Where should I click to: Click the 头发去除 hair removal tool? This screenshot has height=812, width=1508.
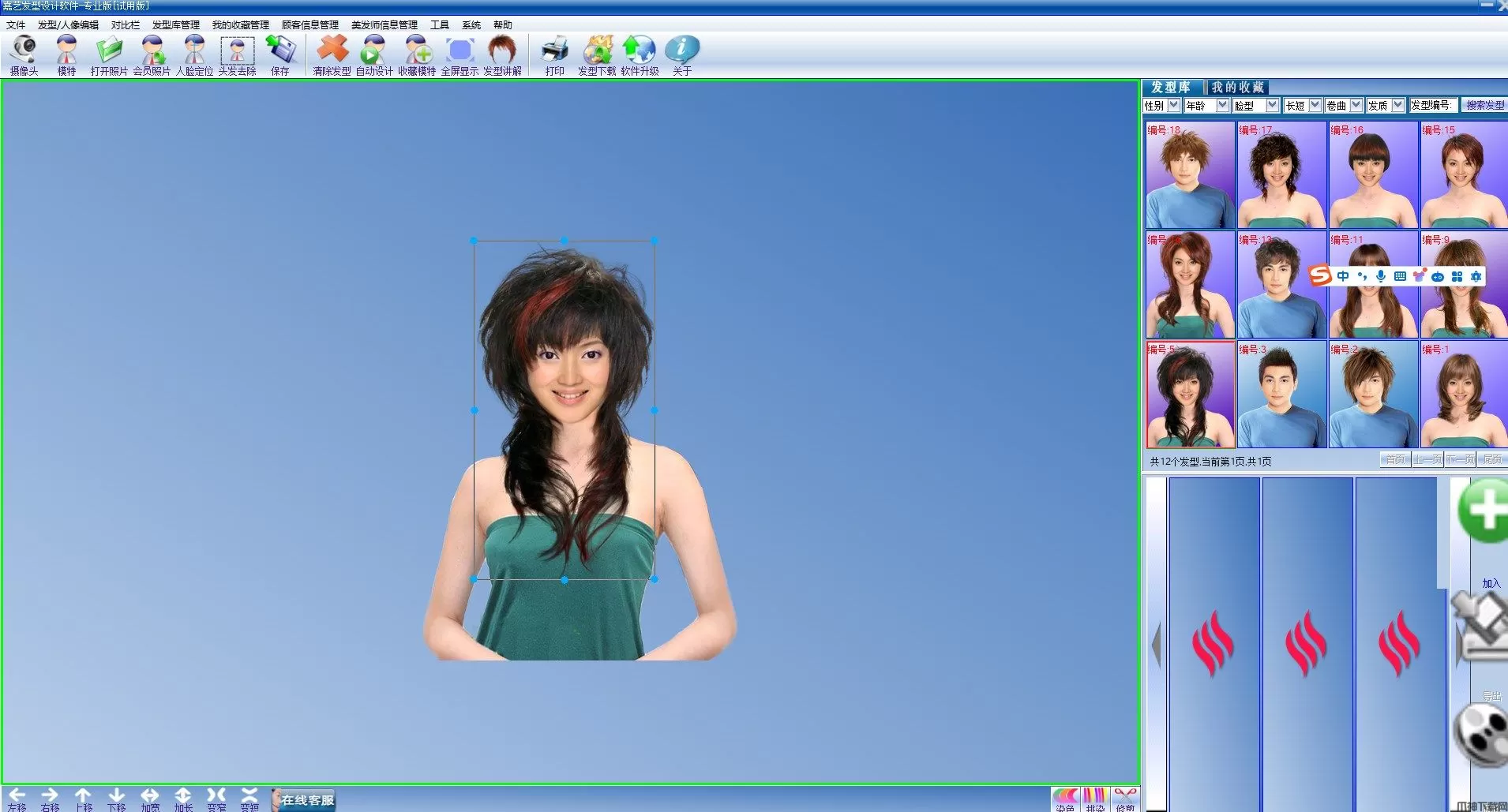[237, 54]
